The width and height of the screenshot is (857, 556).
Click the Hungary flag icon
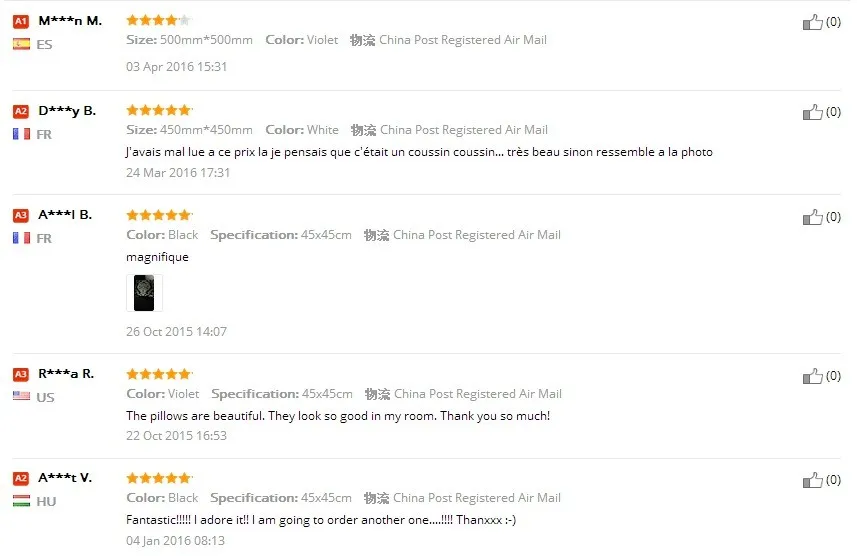[x=21, y=500]
